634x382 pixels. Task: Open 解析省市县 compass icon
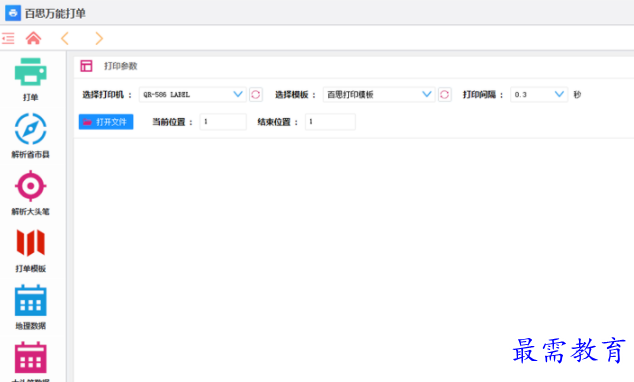click(x=30, y=129)
